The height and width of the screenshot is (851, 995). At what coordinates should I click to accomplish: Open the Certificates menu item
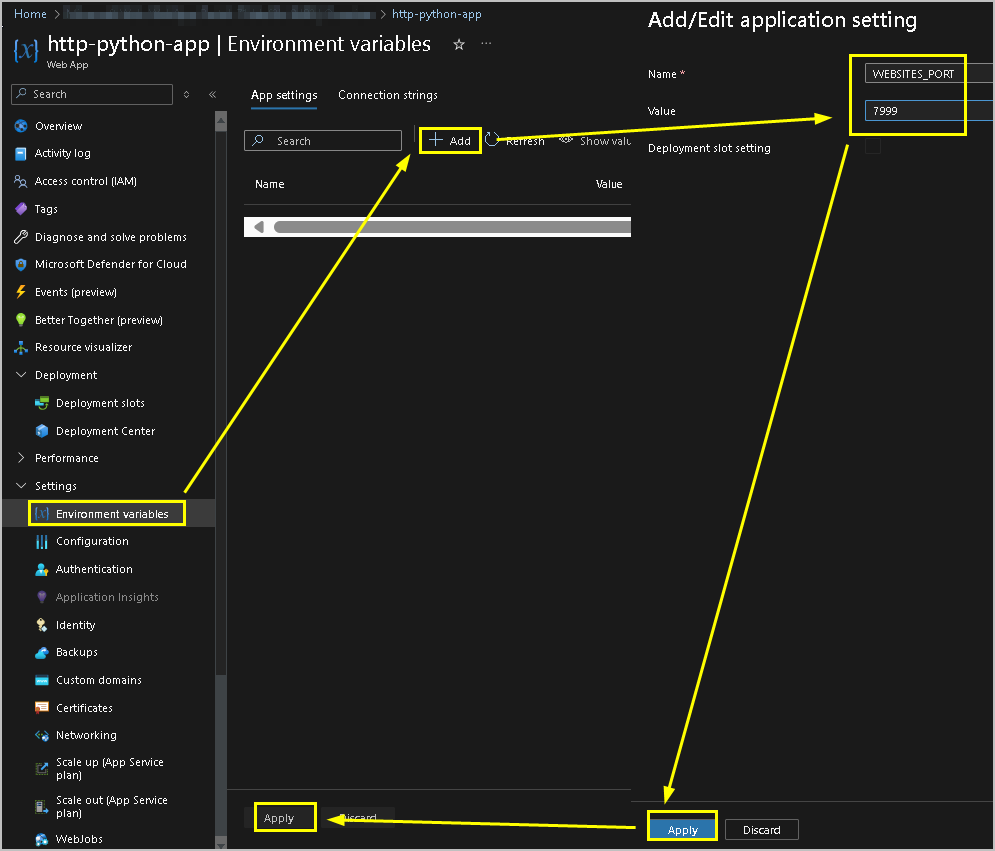click(84, 708)
